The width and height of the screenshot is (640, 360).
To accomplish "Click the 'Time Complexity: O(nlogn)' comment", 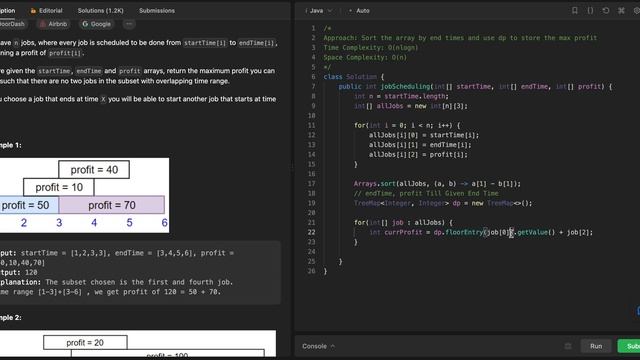I will (x=371, y=48).
